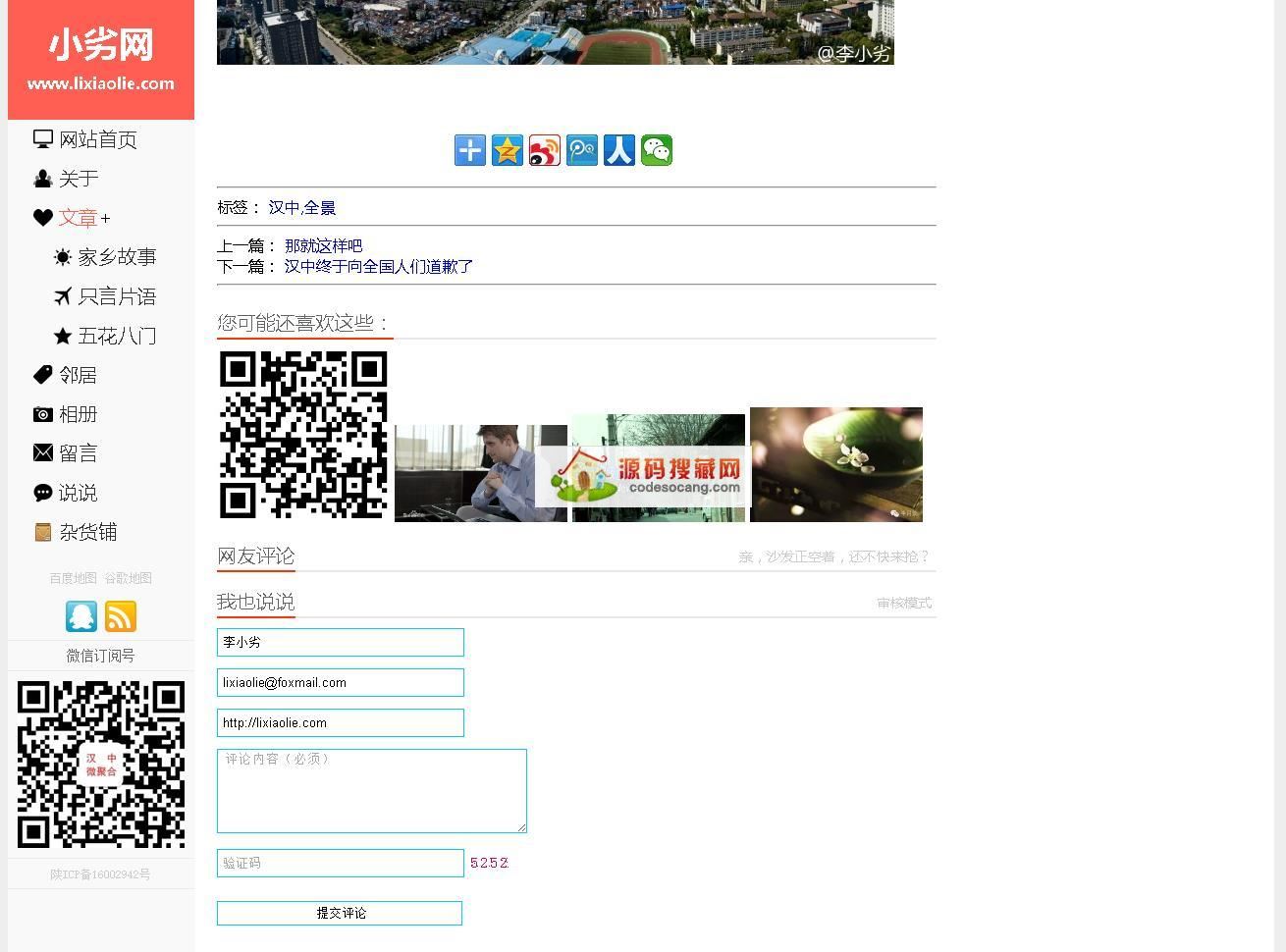
Task: Open the previous article 那就这样吧
Action: [x=323, y=245]
